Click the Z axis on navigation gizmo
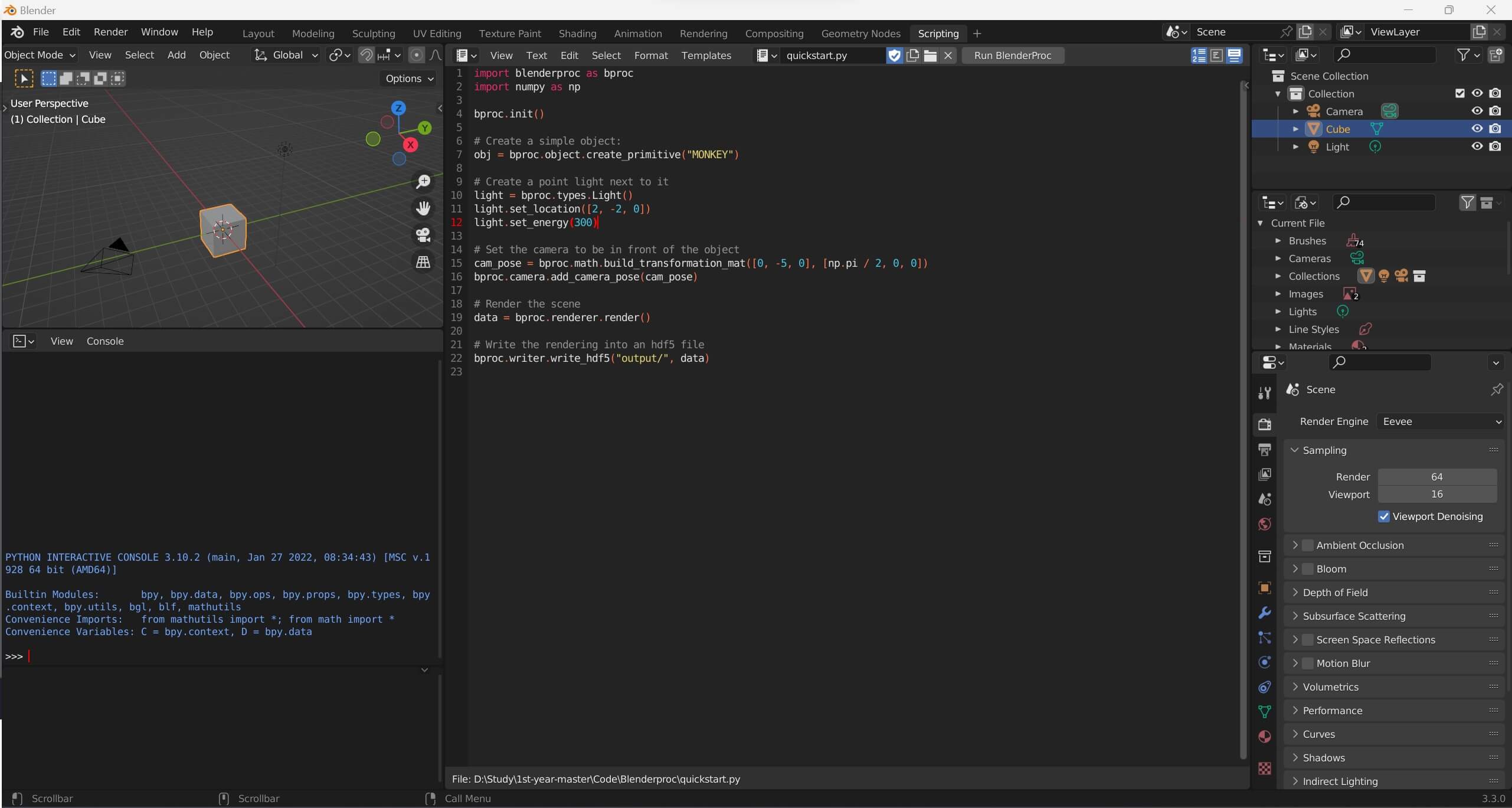This screenshot has height=808, width=1512. pos(398,108)
